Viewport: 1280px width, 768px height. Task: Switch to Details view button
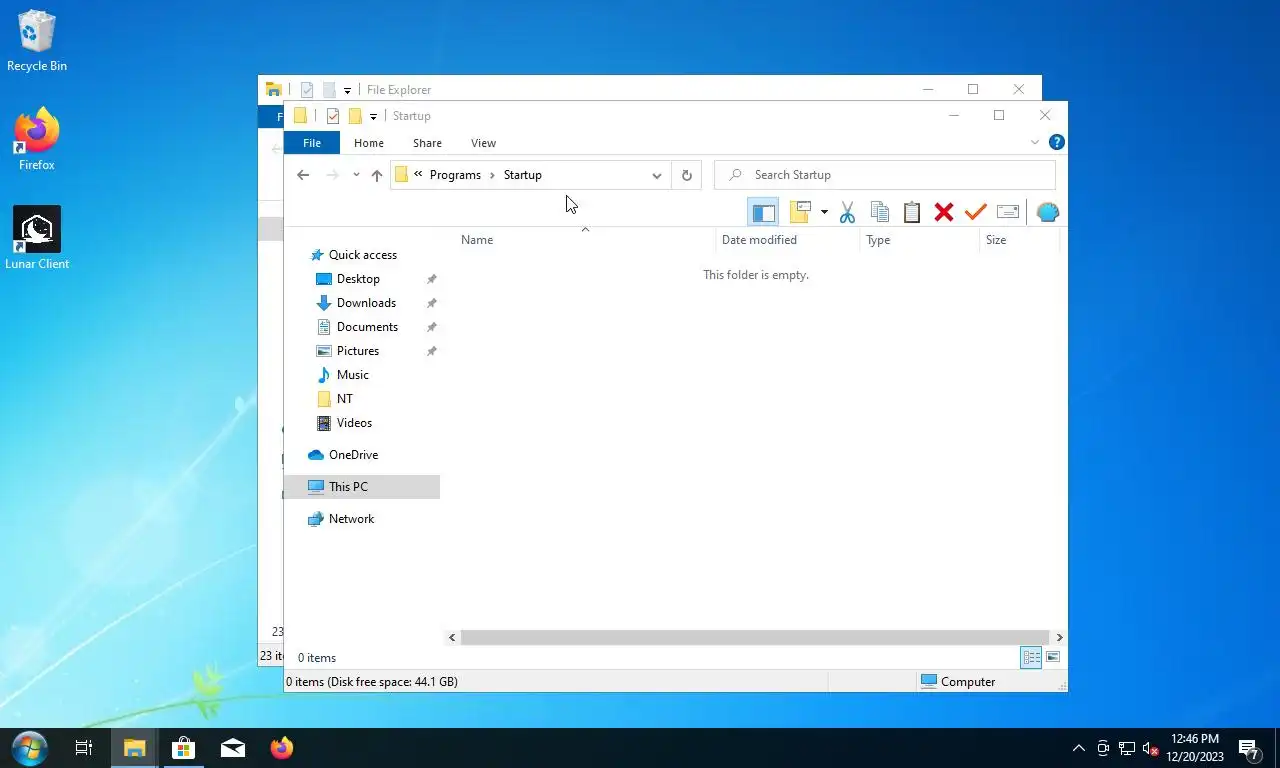(1031, 657)
